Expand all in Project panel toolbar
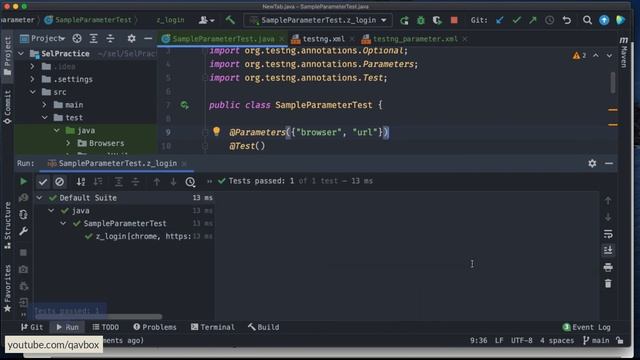The width and height of the screenshot is (640, 360). click(93, 39)
